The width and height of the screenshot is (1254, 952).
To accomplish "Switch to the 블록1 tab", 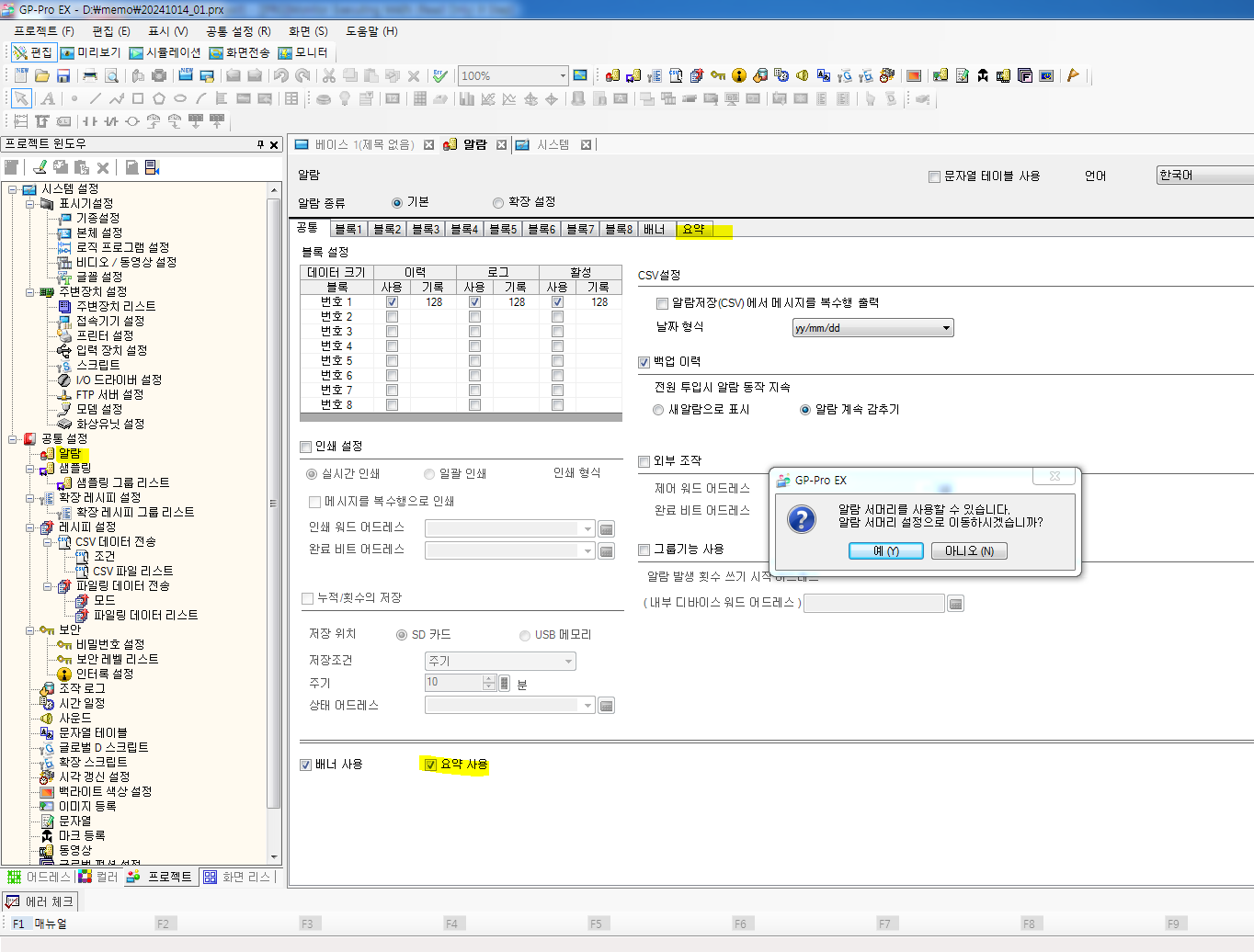I will click(x=348, y=230).
